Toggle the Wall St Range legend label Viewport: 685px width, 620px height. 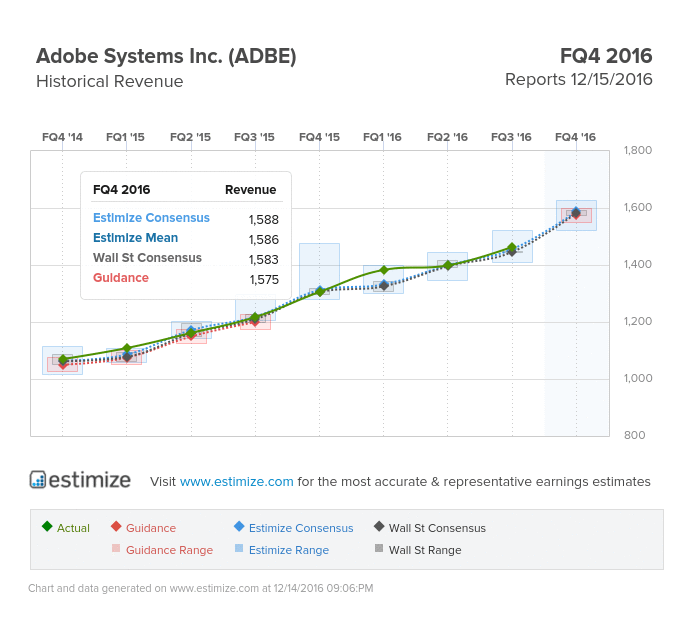click(x=425, y=550)
